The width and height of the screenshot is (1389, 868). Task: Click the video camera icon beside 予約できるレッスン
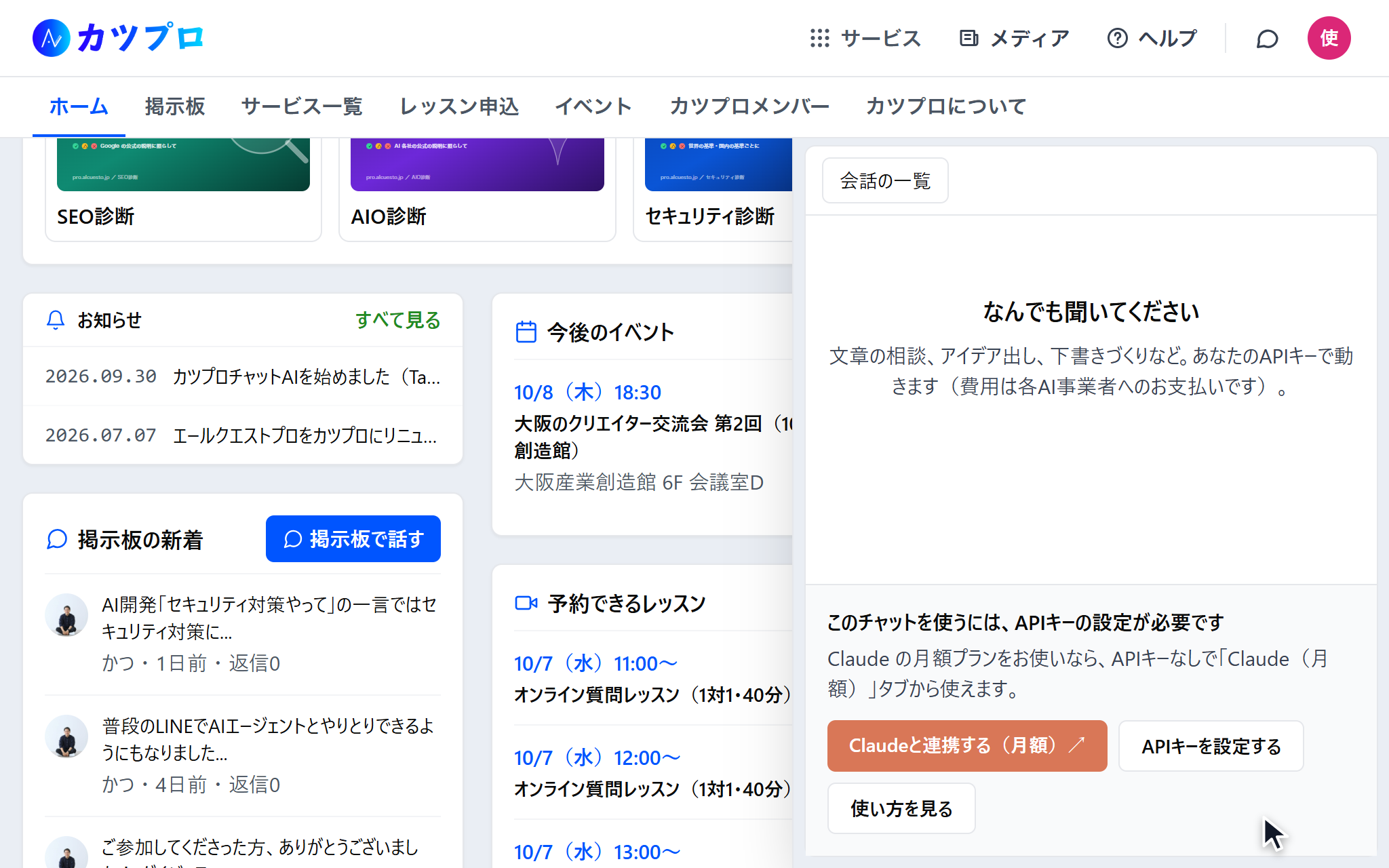526,603
